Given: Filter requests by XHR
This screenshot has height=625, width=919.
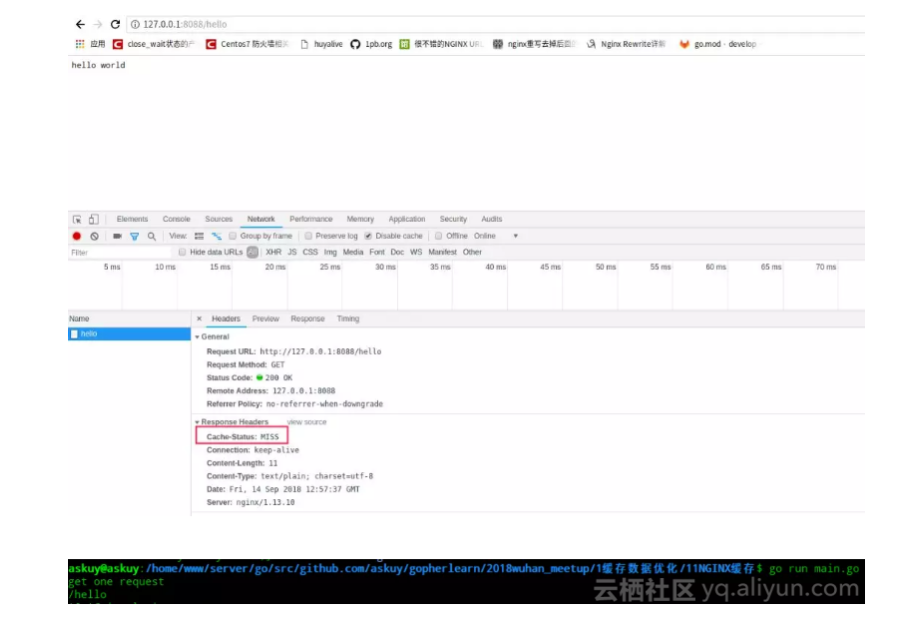Looking at the screenshot, I should 274,252.
